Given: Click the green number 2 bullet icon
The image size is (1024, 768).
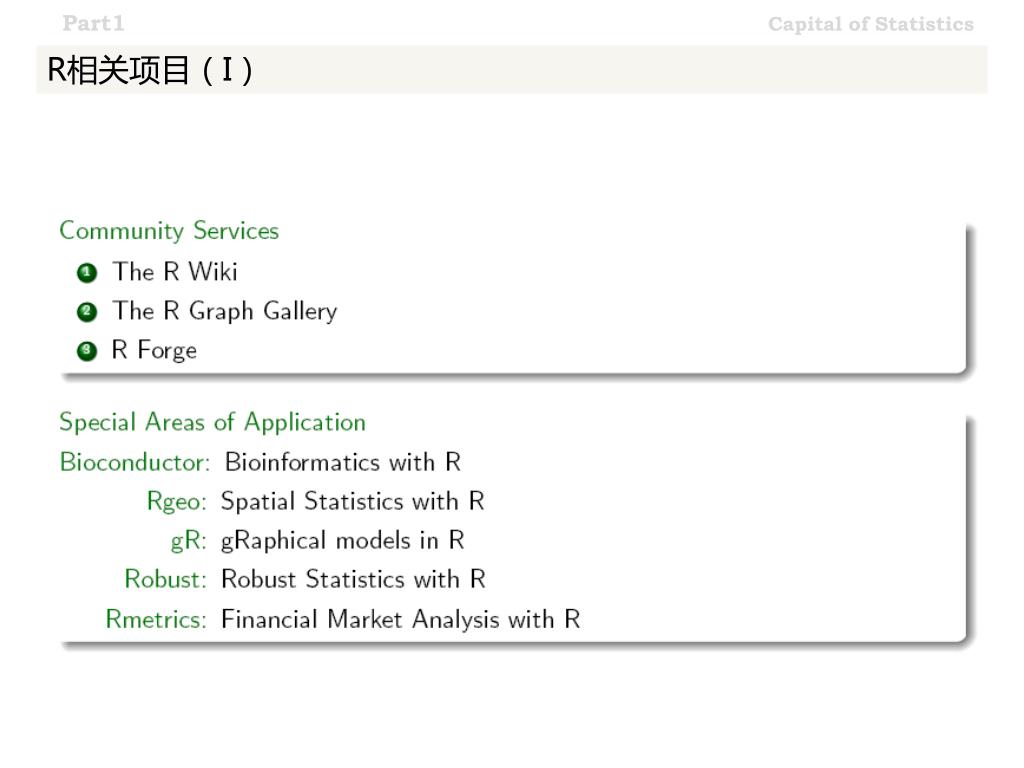Looking at the screenshot, I should [x=87, y=312].
